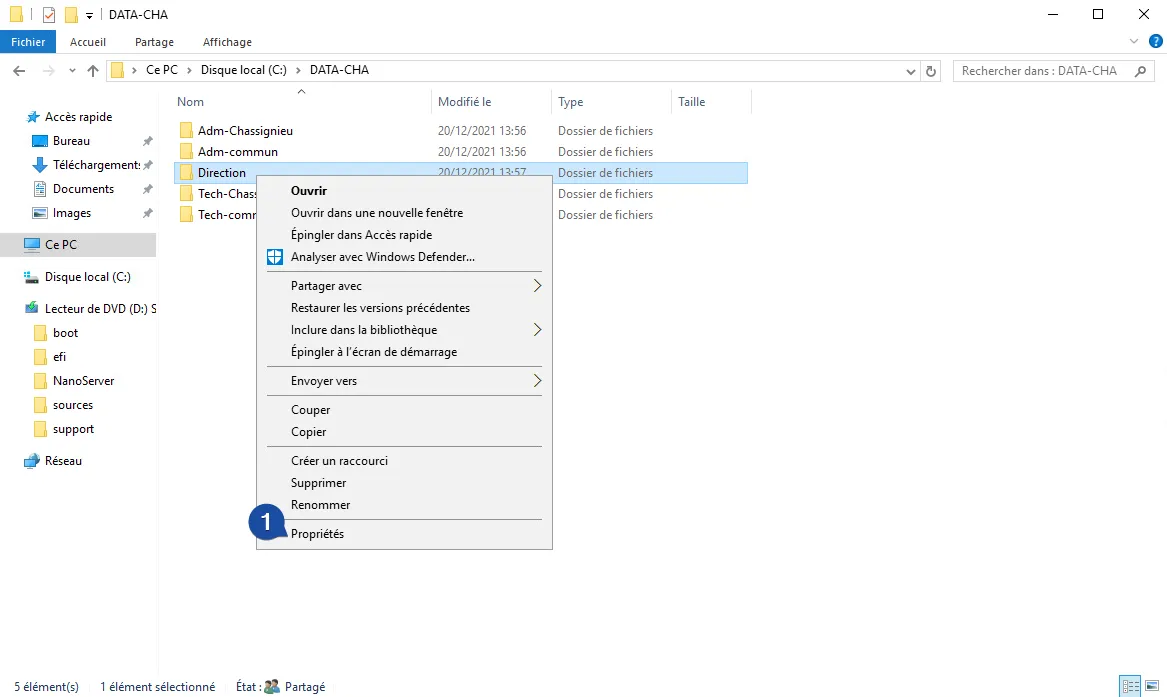
Task: Select Renommer from the context menu
Action: coord(320,505)
